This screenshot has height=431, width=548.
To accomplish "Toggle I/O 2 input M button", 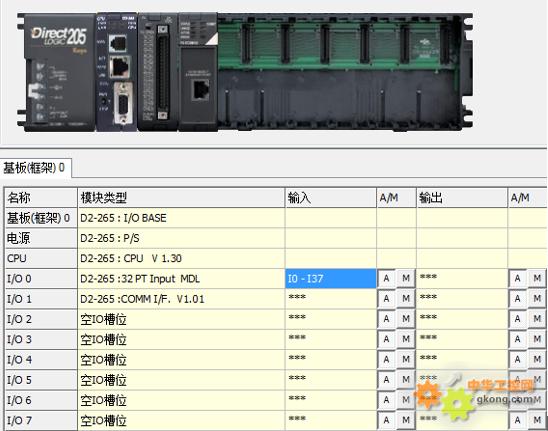I will tap(406, 319).
